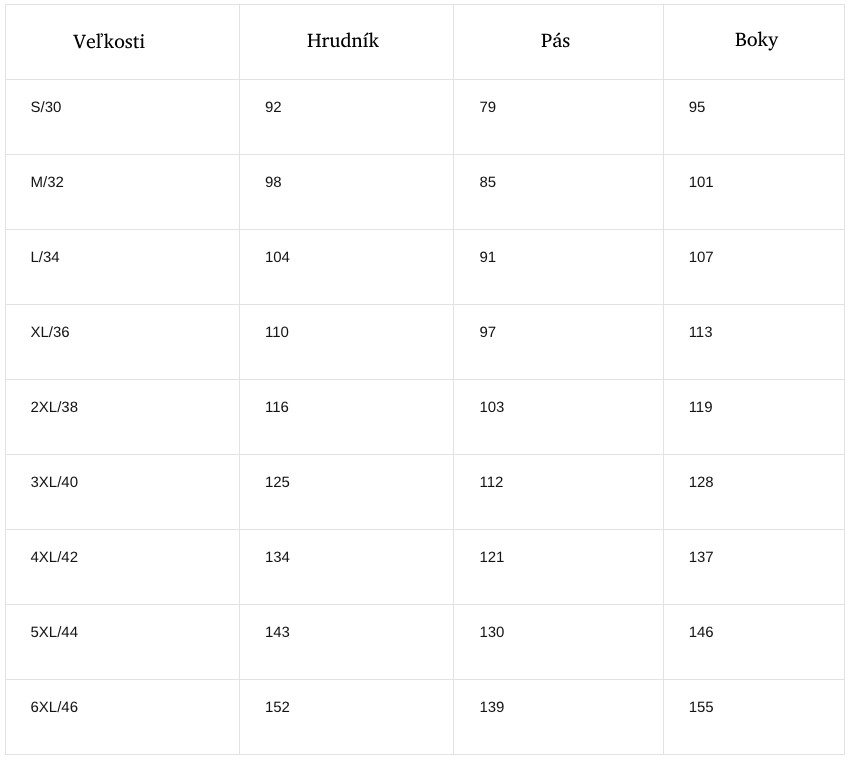Select the 3XL/40 size cell

[122, 492]
